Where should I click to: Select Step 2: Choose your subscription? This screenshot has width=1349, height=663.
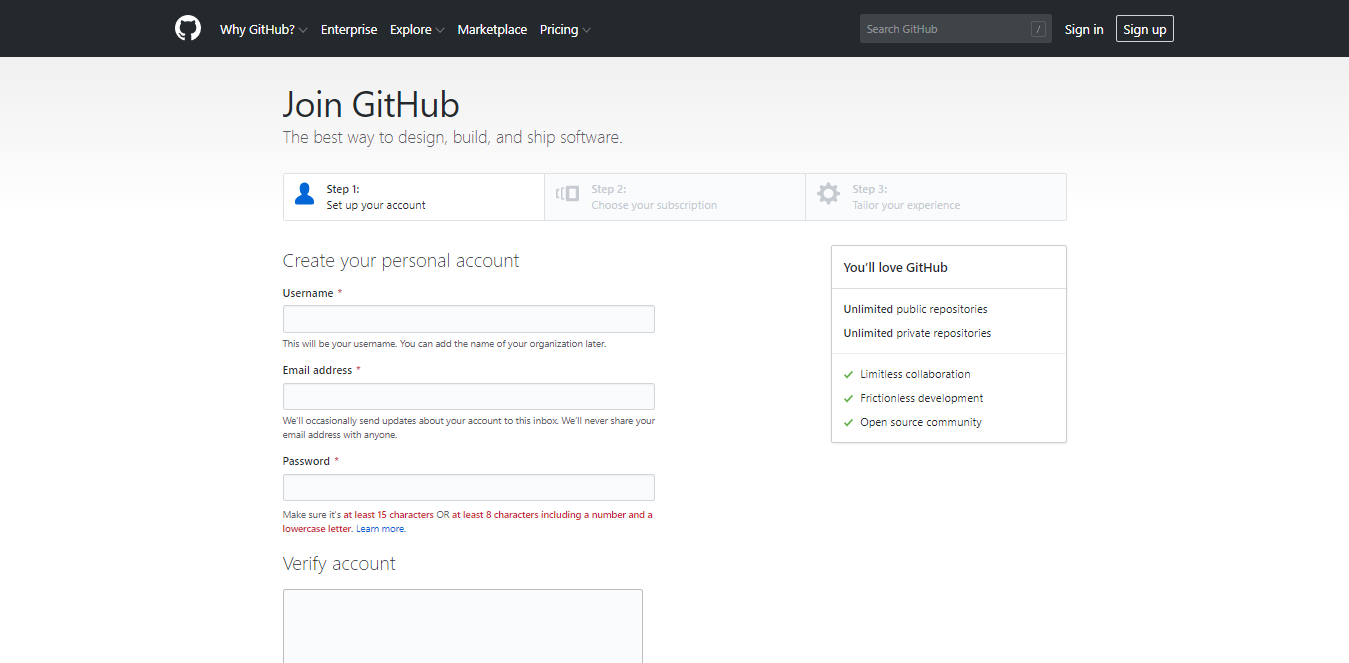click(675, 197)
